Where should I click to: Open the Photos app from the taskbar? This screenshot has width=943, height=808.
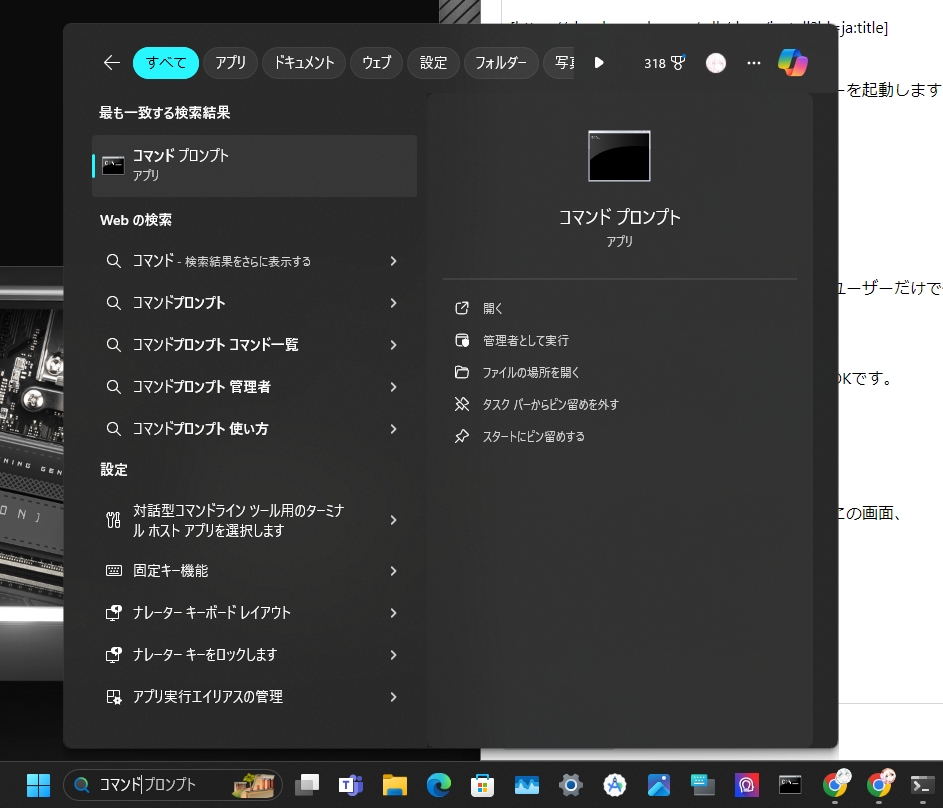tap(659, 785)
